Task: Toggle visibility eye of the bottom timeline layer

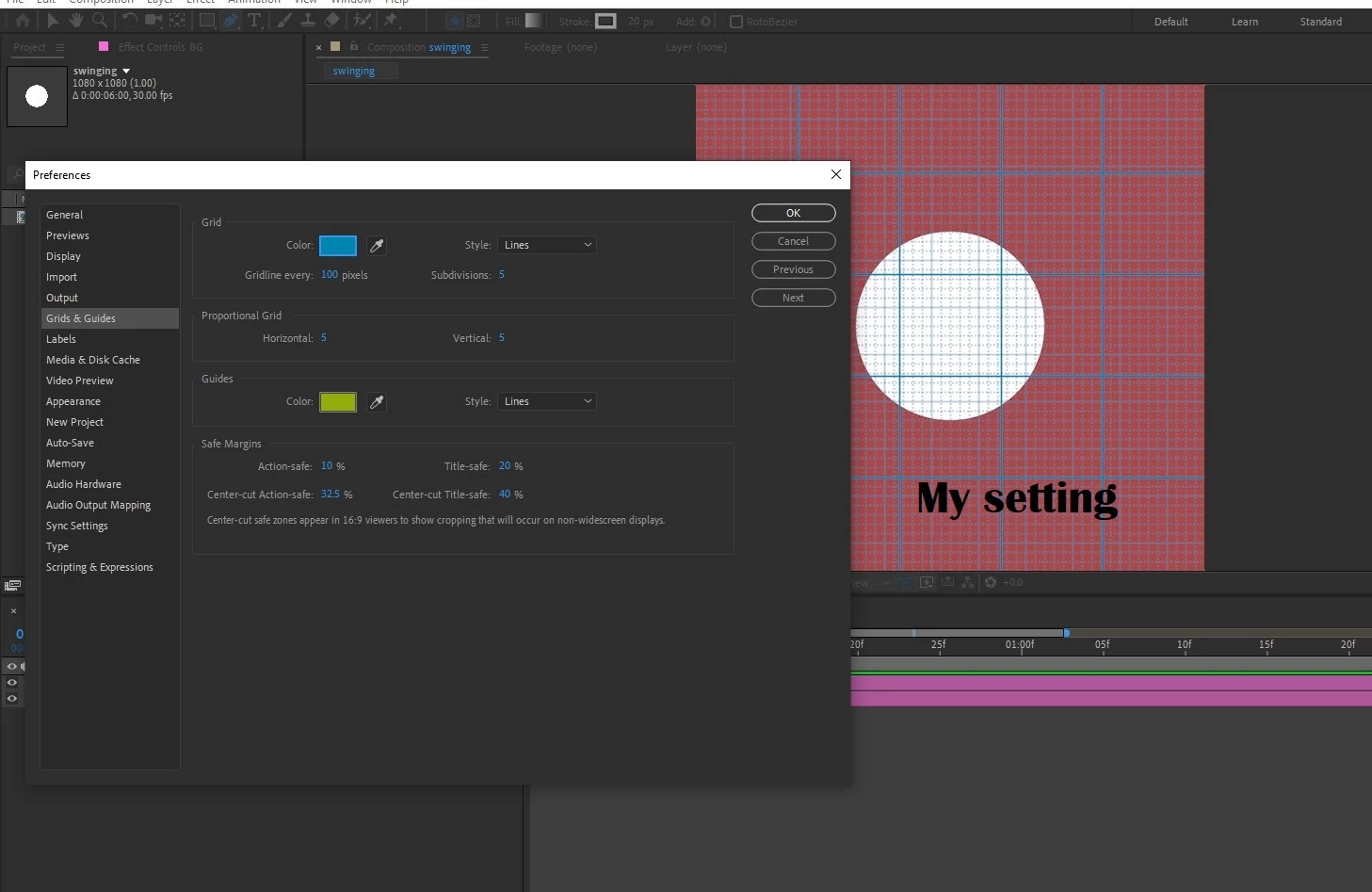Action: coord(12,698)
